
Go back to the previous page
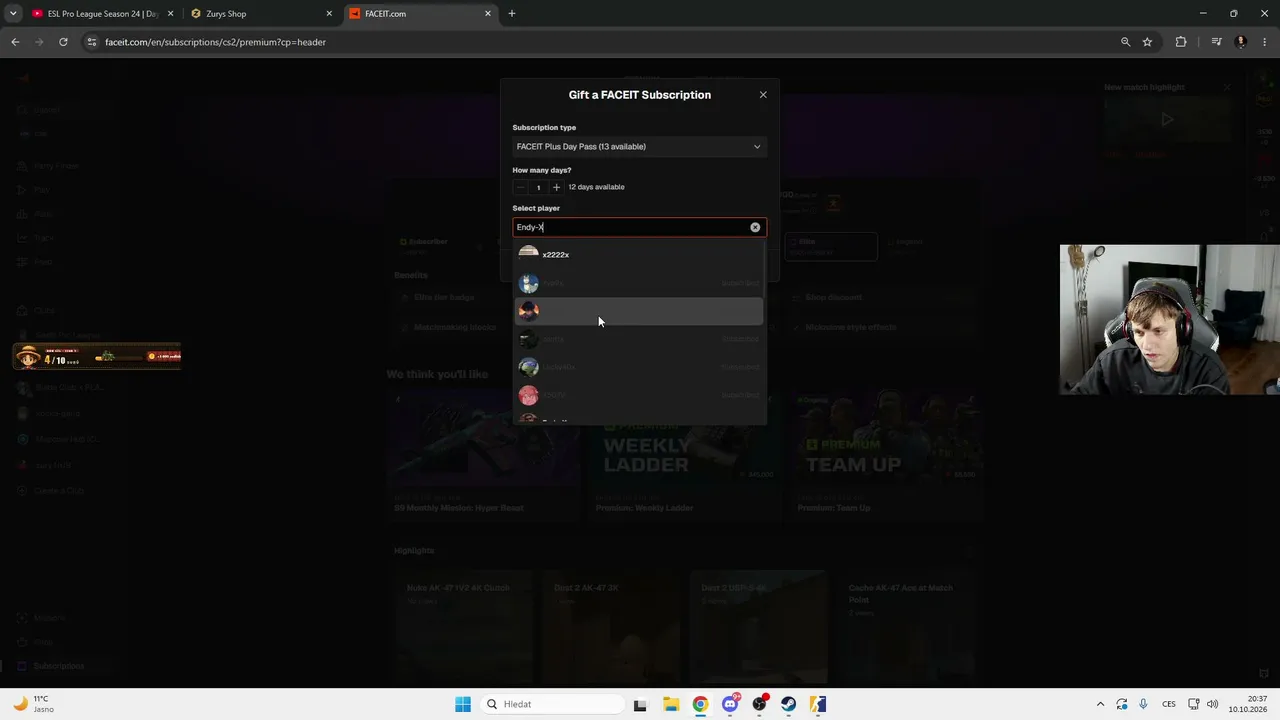point(15,42)
